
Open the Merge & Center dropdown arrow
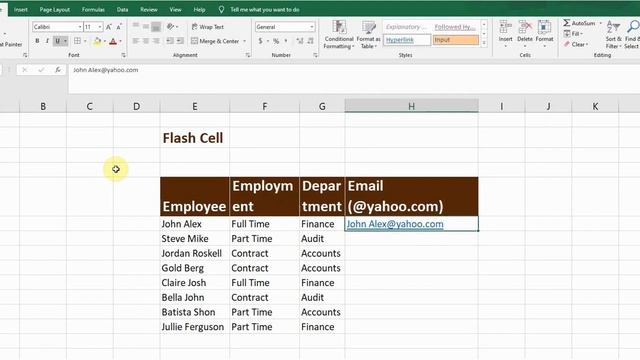tap(244, 41)
